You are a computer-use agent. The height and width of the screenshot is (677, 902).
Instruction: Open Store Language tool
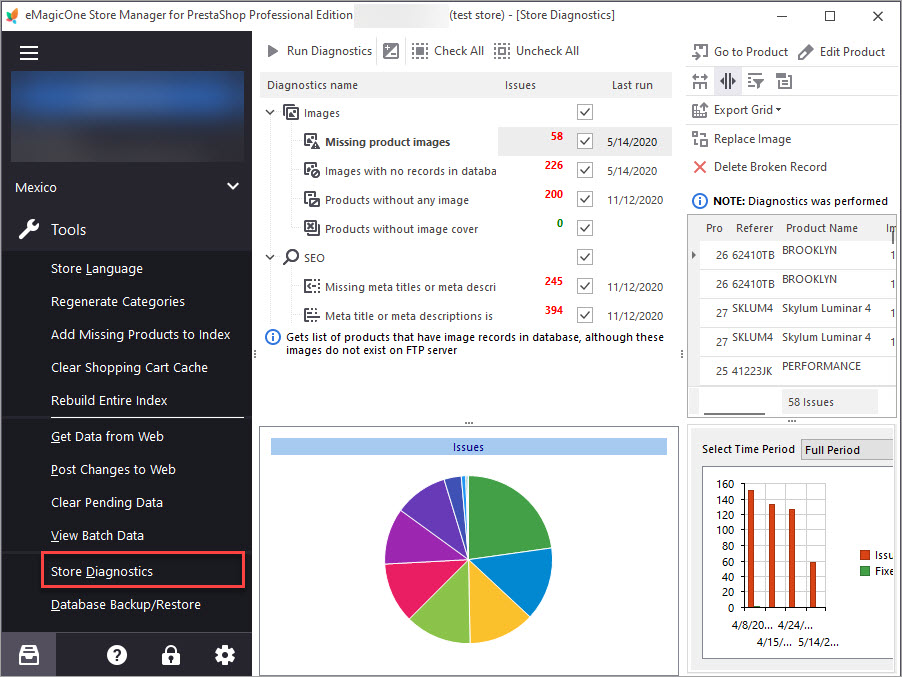click(97, 269)
